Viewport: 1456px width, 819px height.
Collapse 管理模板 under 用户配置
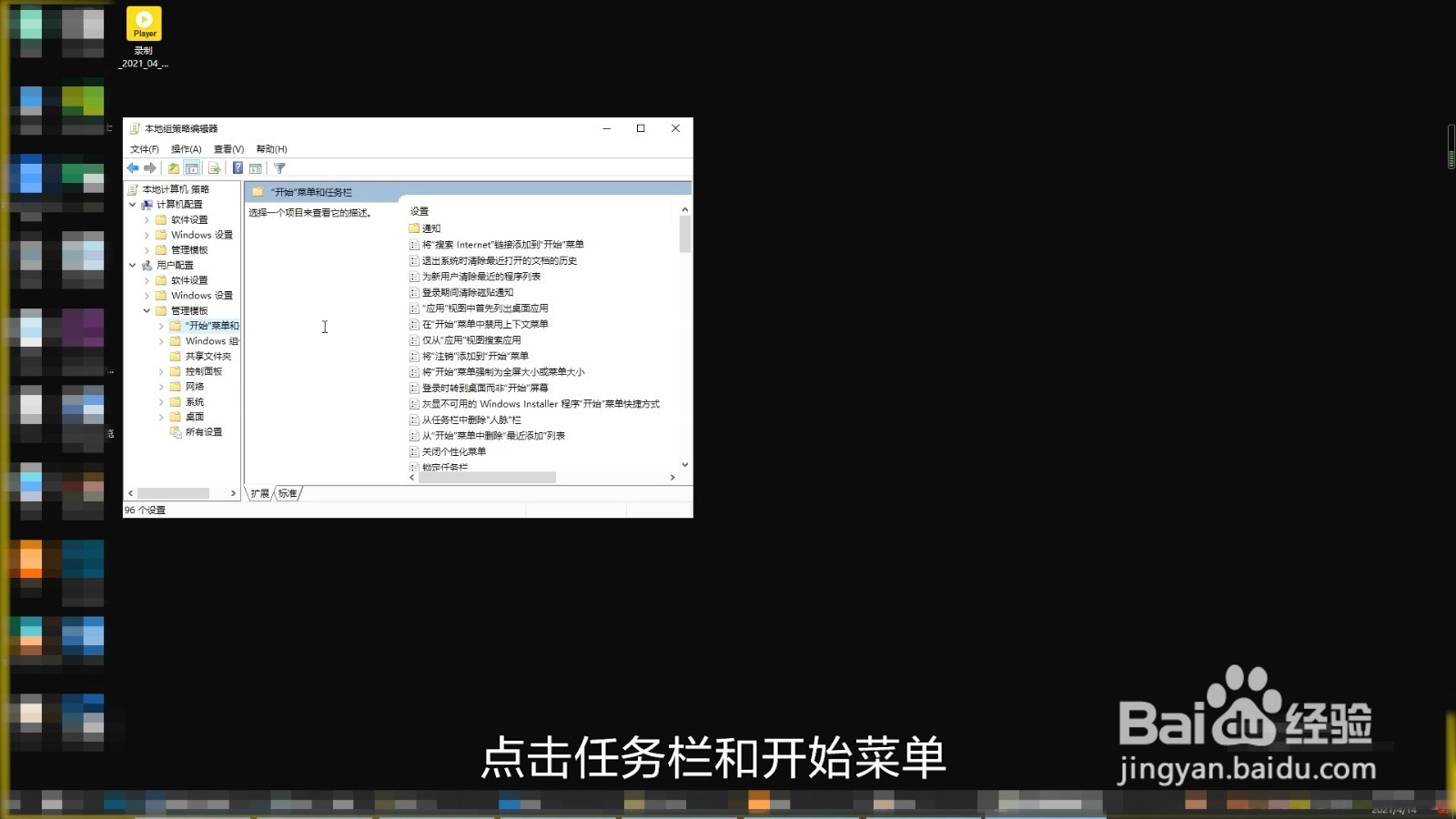click(x=147, y=311)
